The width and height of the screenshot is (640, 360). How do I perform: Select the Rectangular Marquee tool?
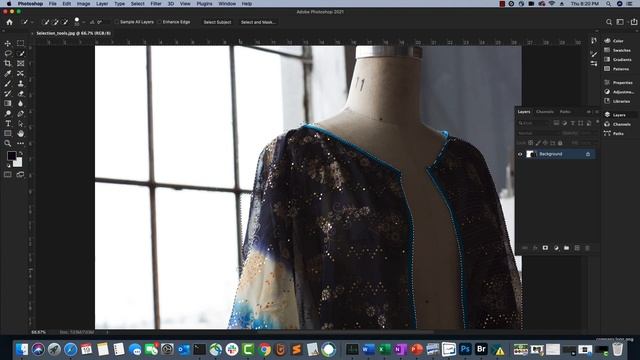pyautogui.click(x=20, y=43)
